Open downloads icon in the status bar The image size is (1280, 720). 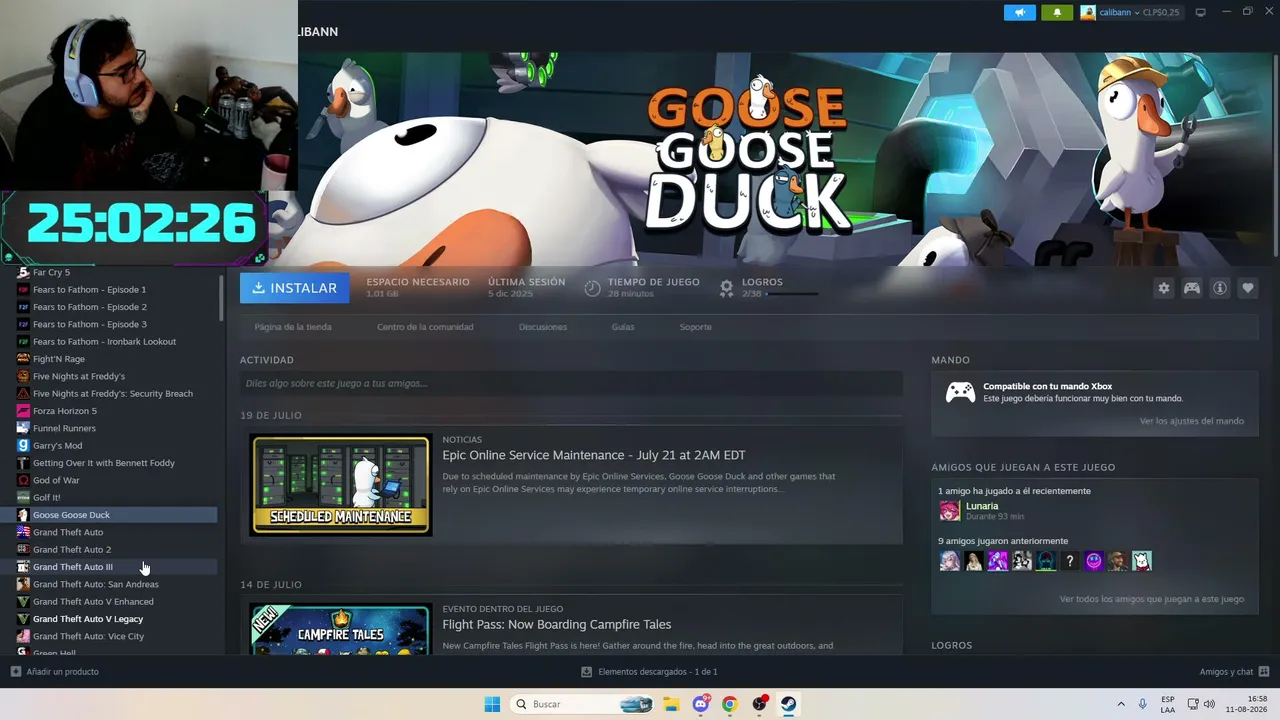coord(587,672)
